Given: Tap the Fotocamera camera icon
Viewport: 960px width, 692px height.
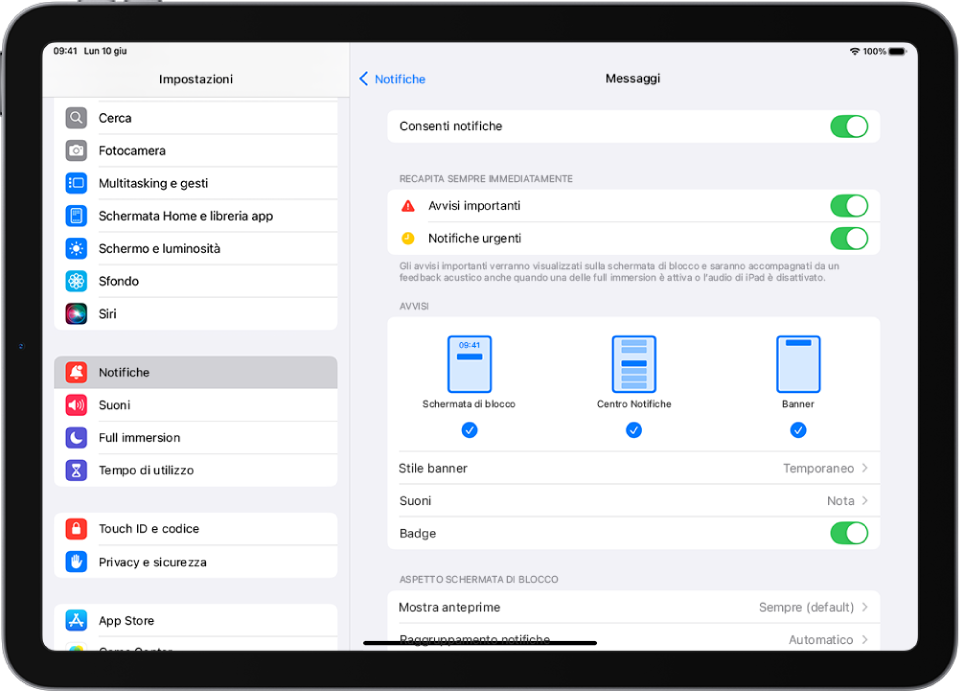Looking at the screenshot, I should (x=76, y=150).
